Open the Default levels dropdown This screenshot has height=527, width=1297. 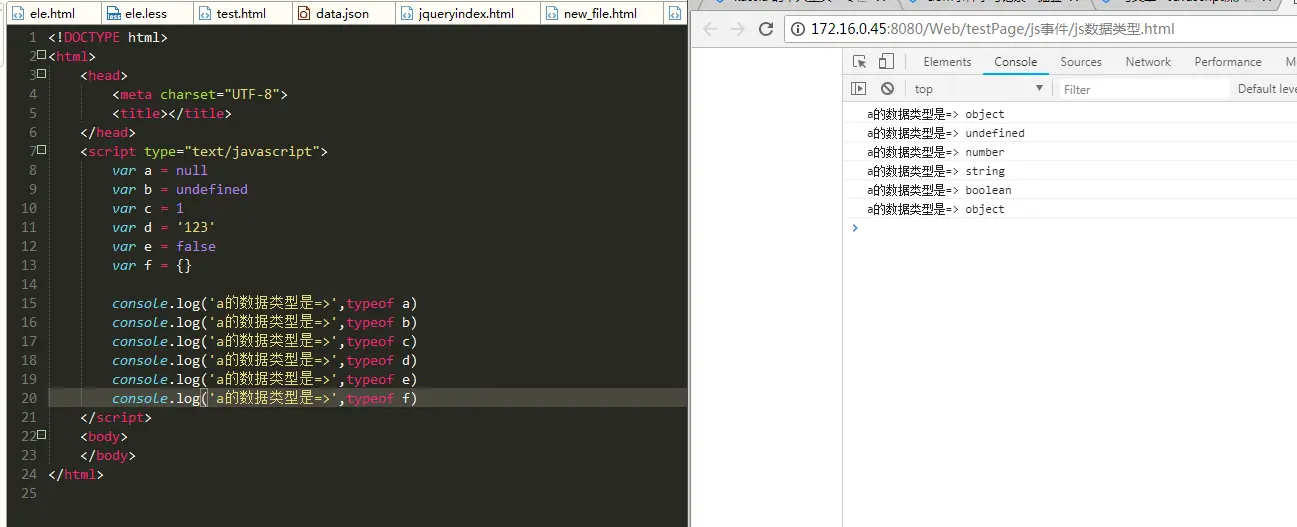tap(1267, 89)
